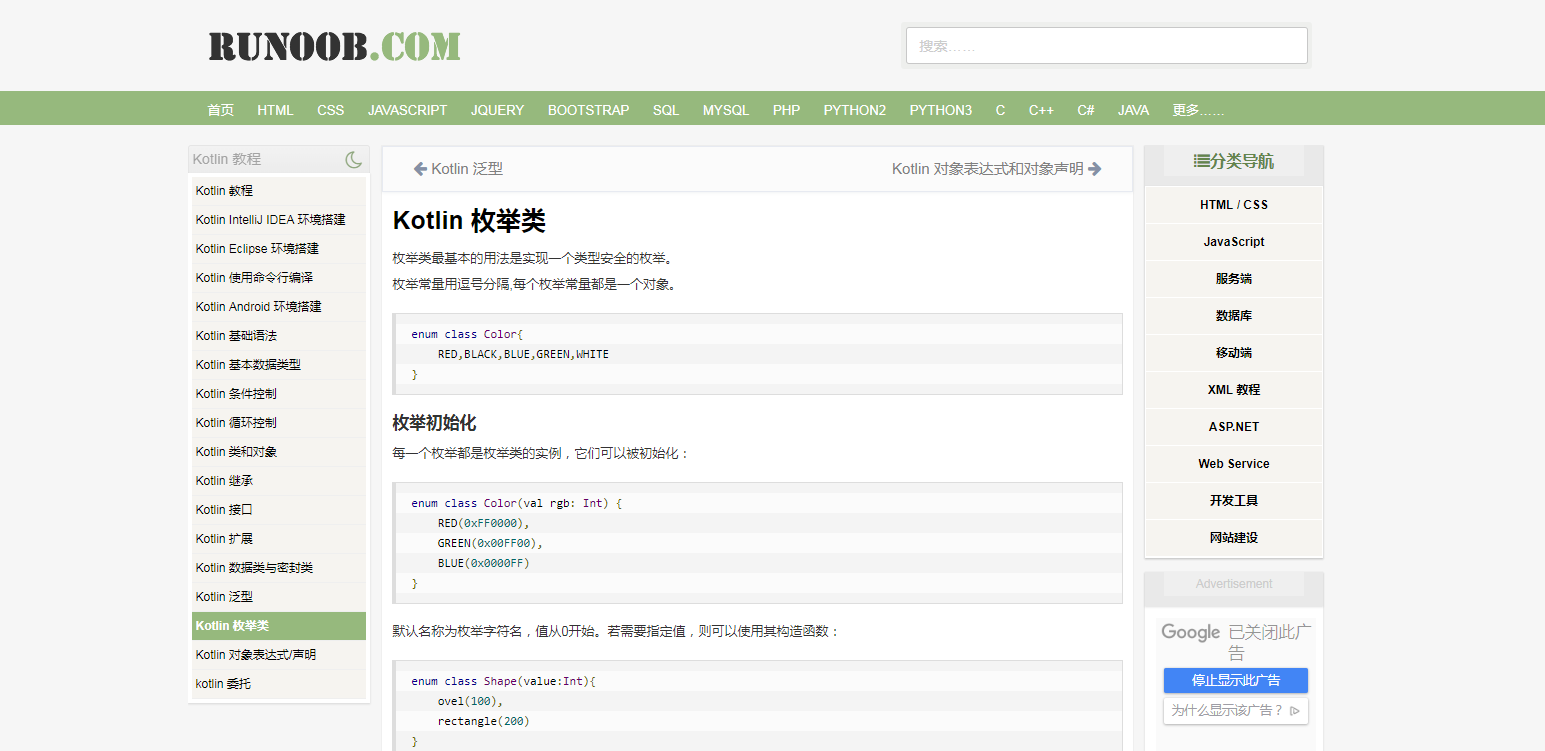Open the 数据库 category
This screenshot has width=1545, height=751.
[x=1234, y=316]
